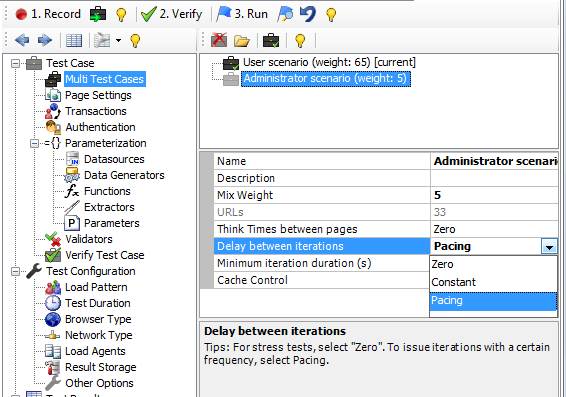
Task: Click the forward navigation arrow icon
Action: tap(45, 40)
